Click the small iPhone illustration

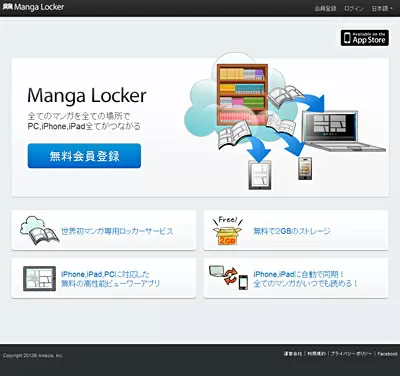pos(305,169)
